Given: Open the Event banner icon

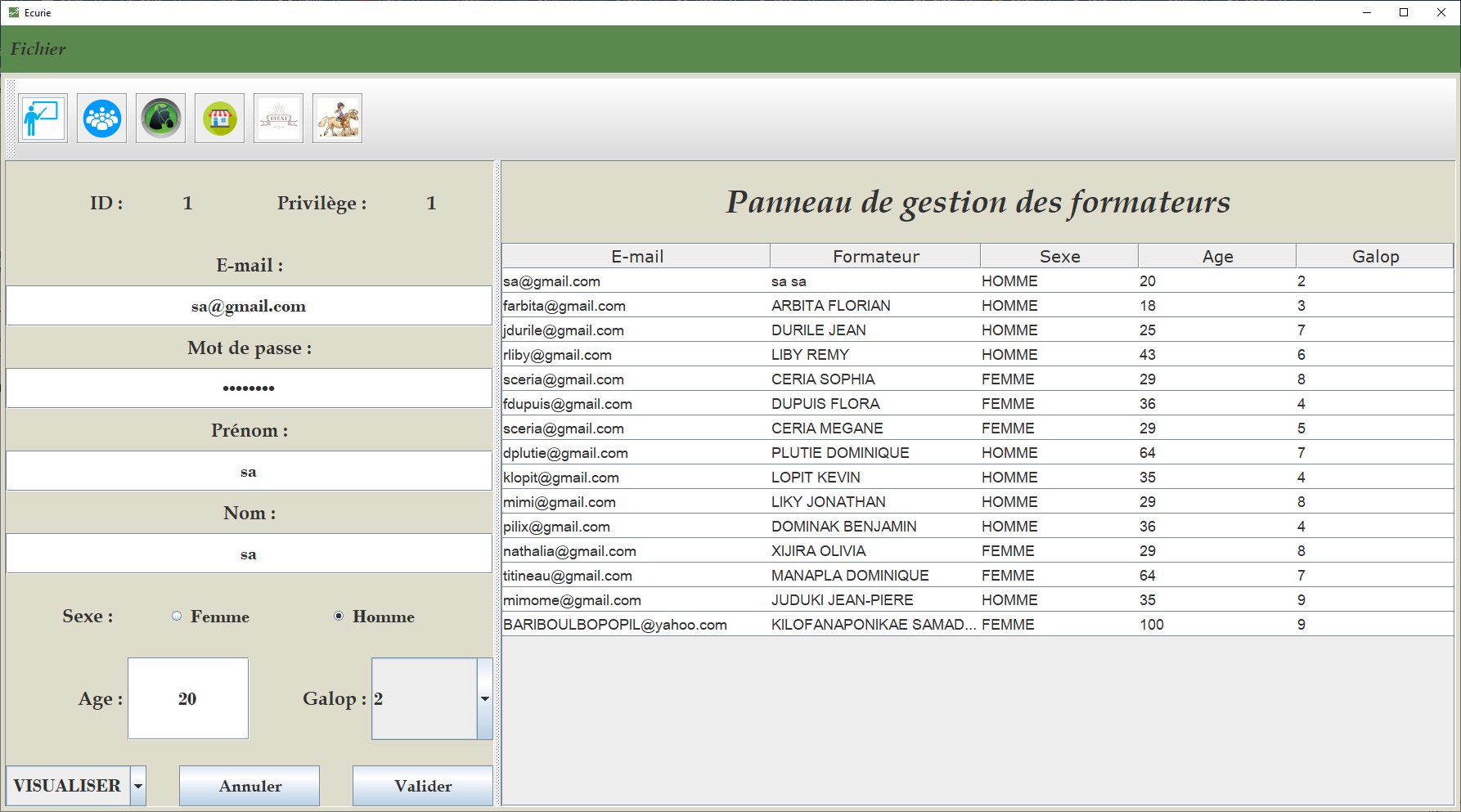Looking at the screenshot, I should pos(279,119).
